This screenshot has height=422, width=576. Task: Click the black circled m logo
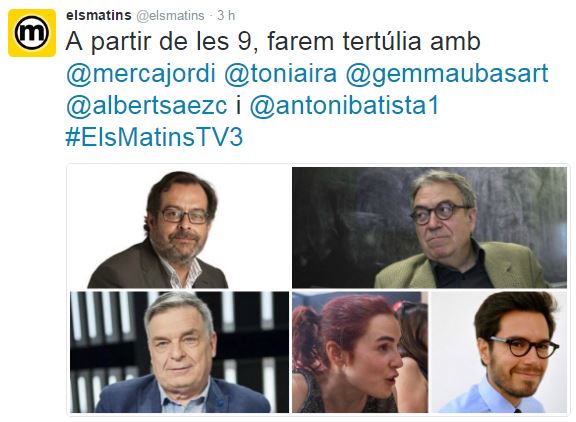32,32
